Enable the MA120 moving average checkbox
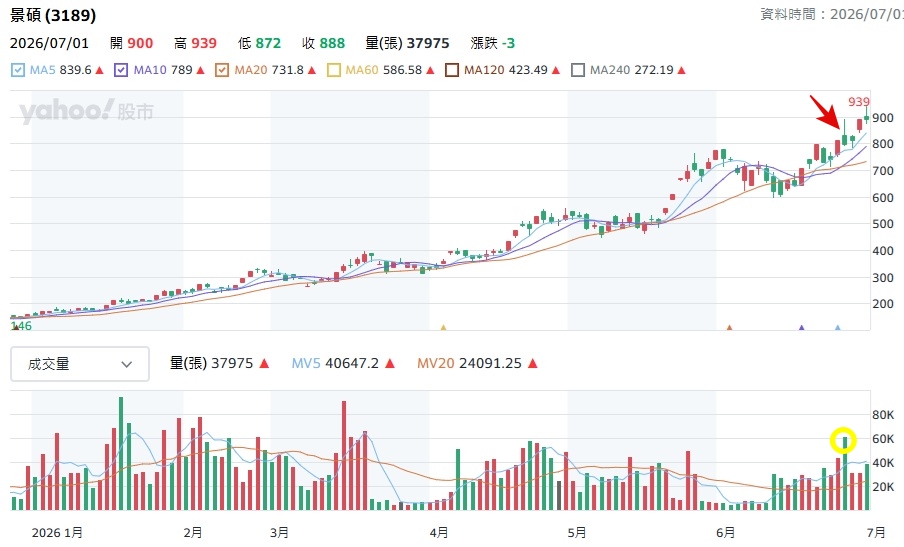904x547 pixels. click(452, 70)
